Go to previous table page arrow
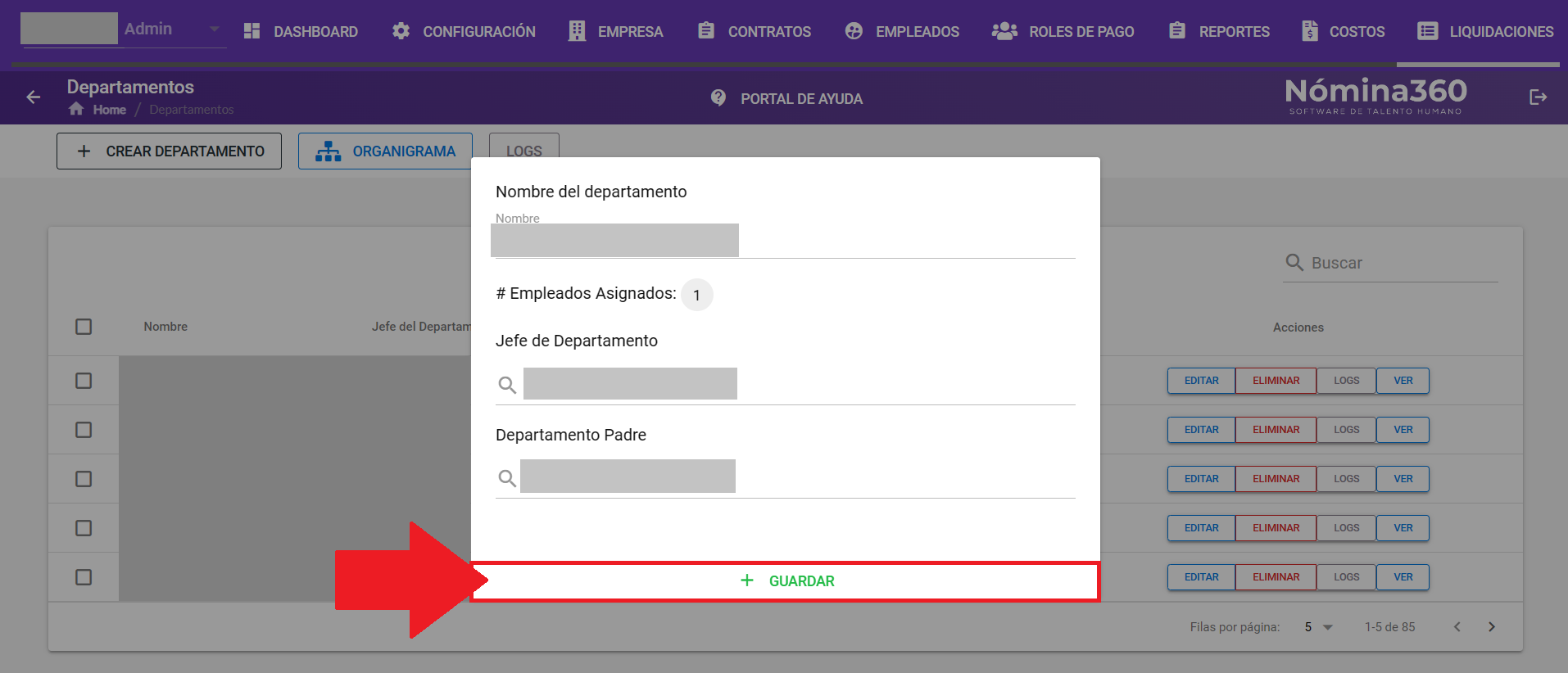1568x673 pixels. pyautogui.click(x=1457, y=627)
